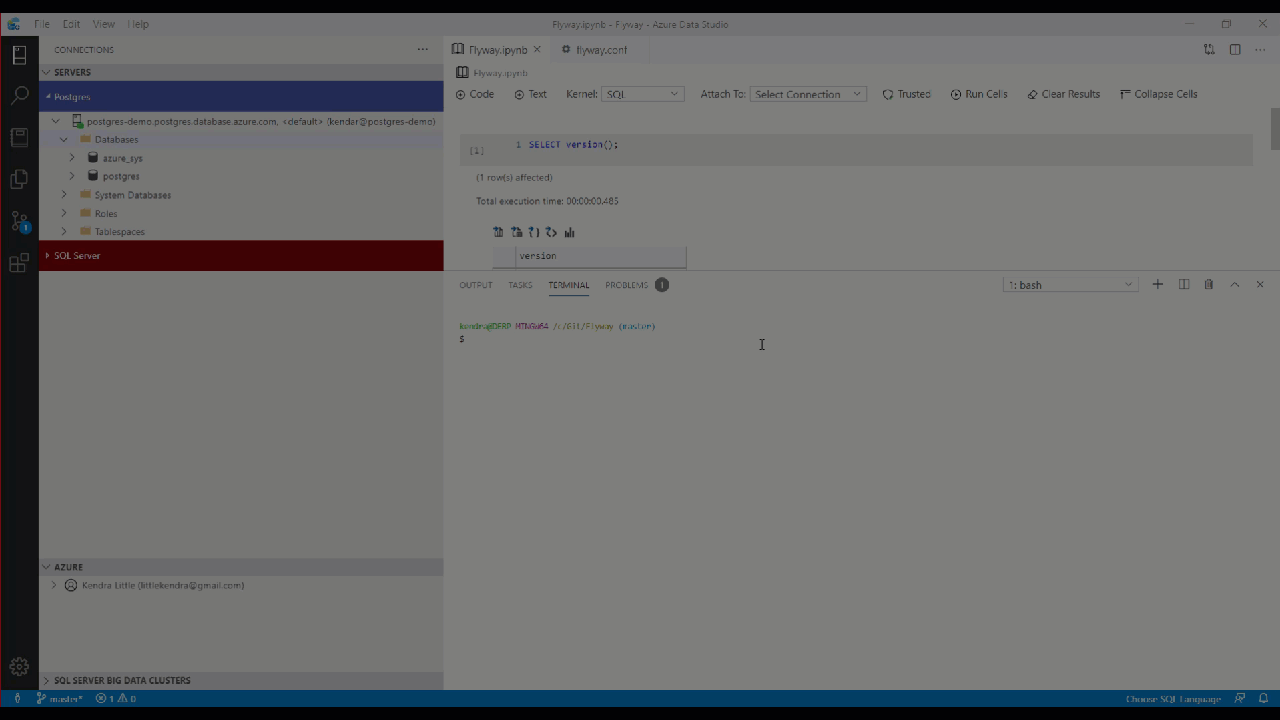Click Run Cells in notebook toolbar

(x=979, y=94)
